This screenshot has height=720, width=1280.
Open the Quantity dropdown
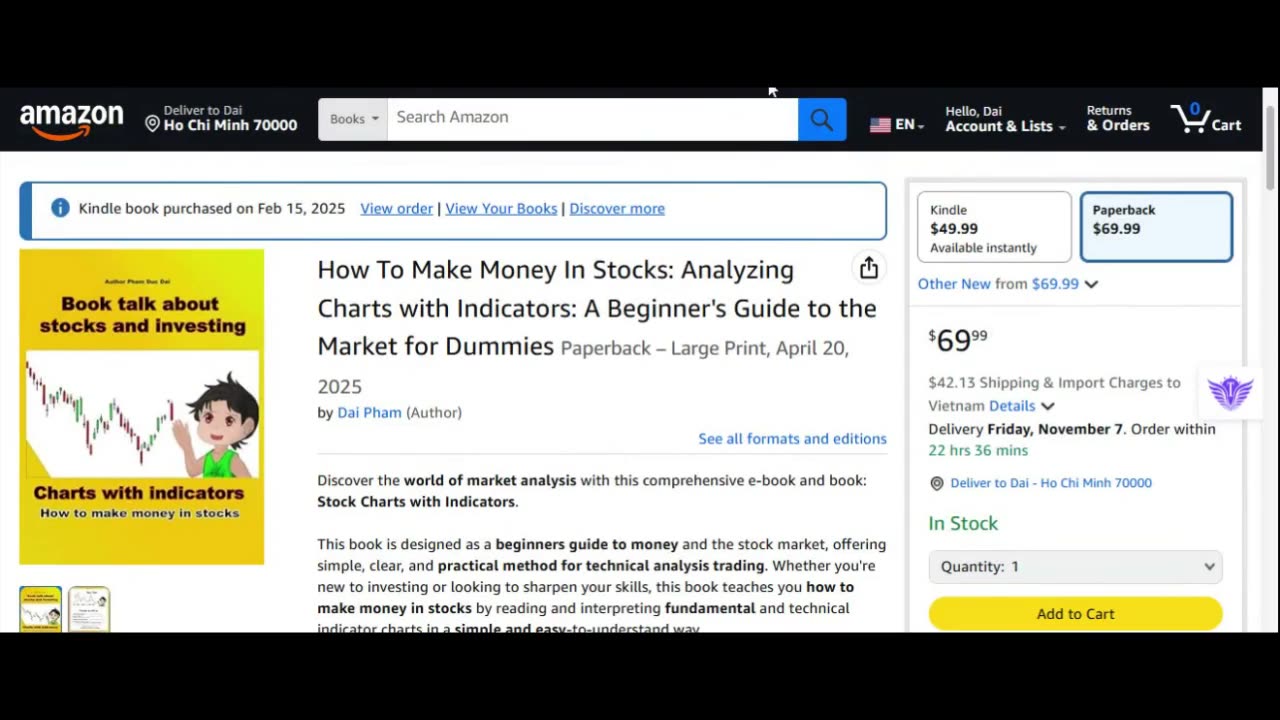[x=1075, y=566]
